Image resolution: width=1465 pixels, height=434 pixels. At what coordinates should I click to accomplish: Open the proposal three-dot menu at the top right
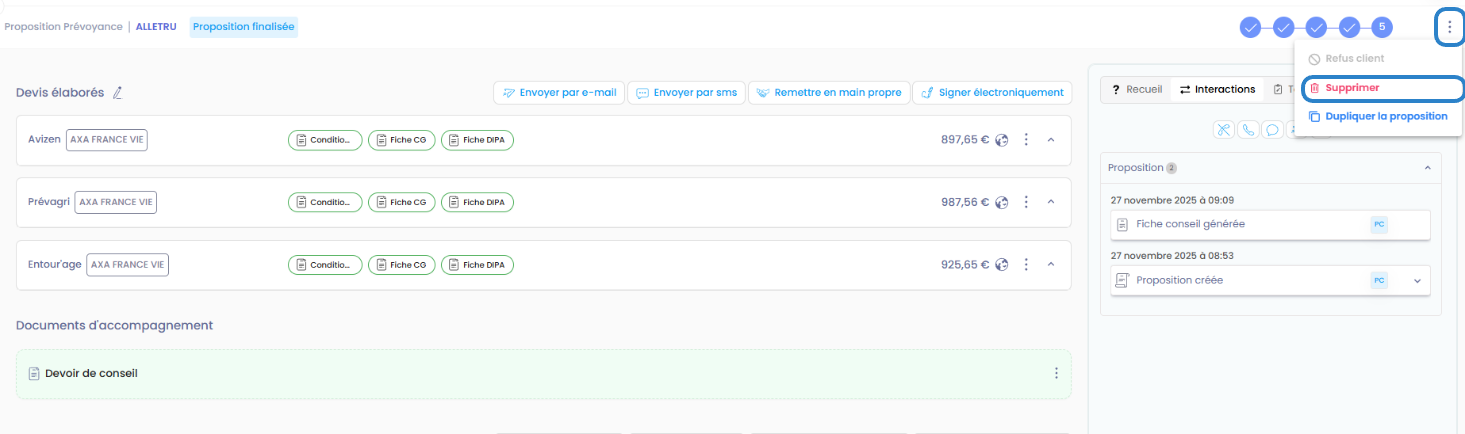[1449, 27]
